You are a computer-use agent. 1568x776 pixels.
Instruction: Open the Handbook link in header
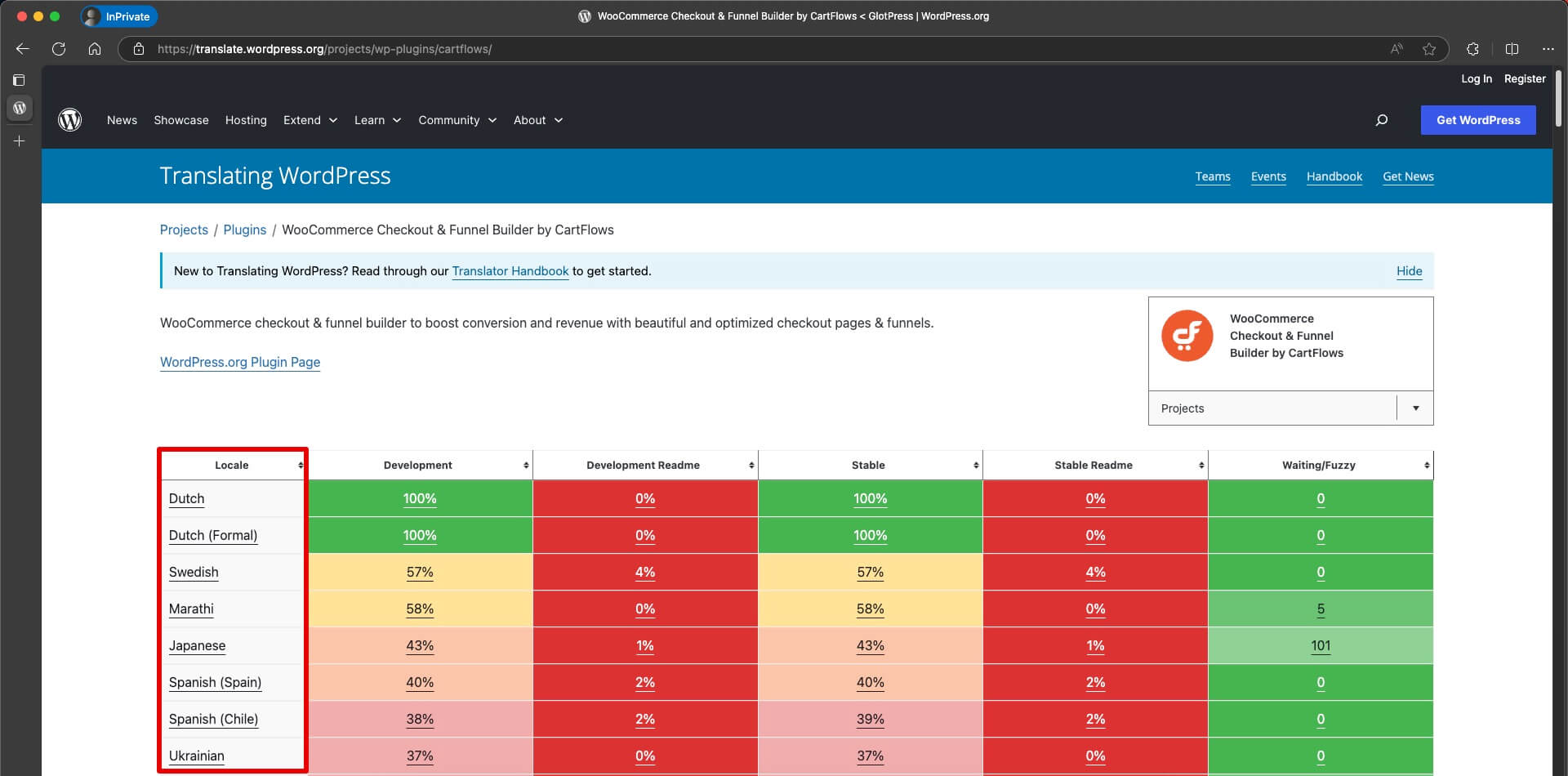[1334, 176]
